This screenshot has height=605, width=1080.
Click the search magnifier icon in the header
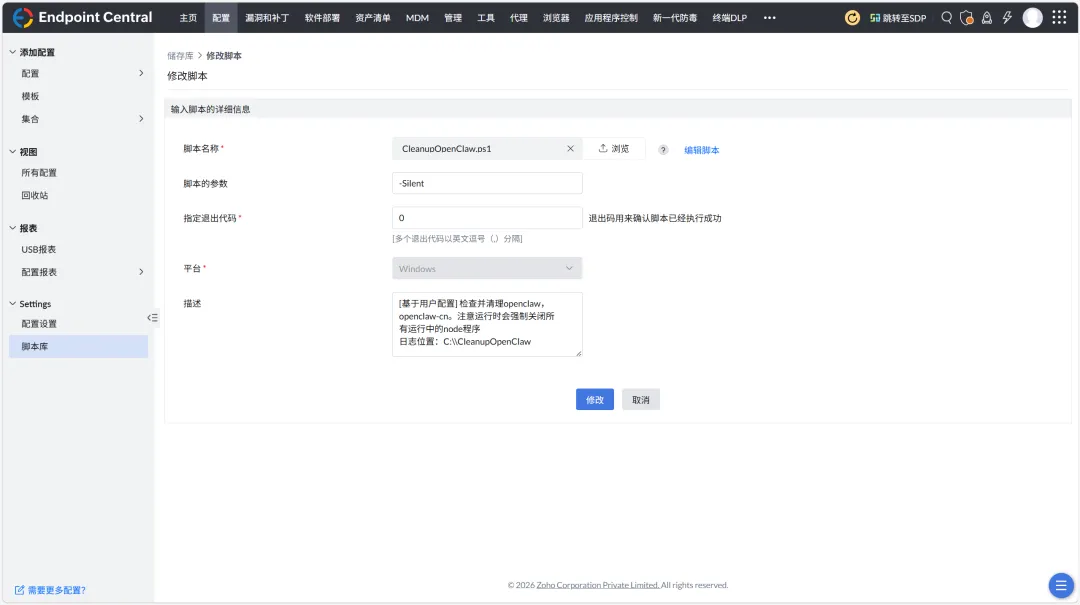947,18
